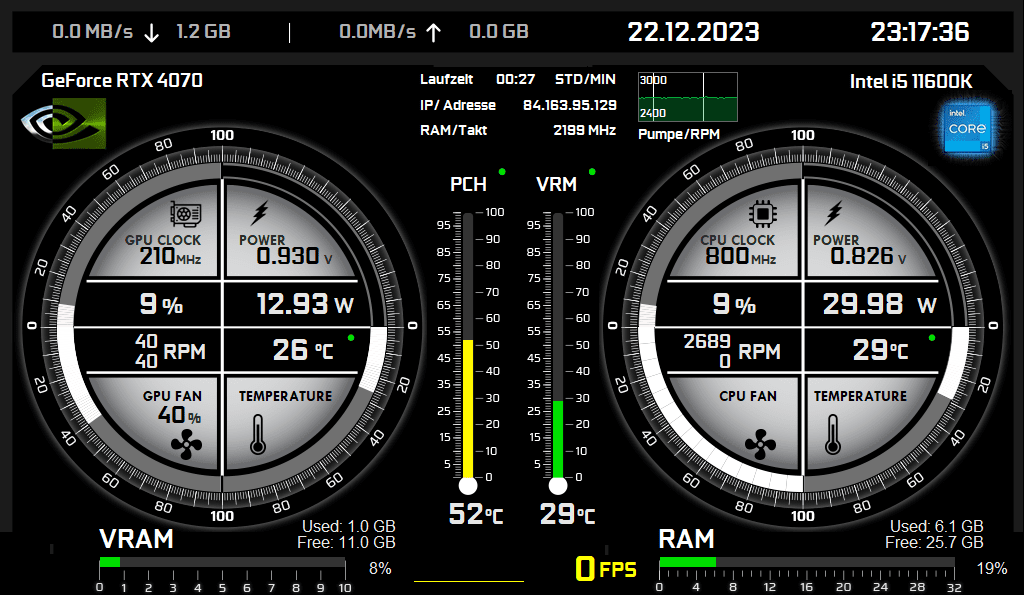Click the NVIDIA logo icon
Viewport: 1024px width, 595px height.
(63, 123)
